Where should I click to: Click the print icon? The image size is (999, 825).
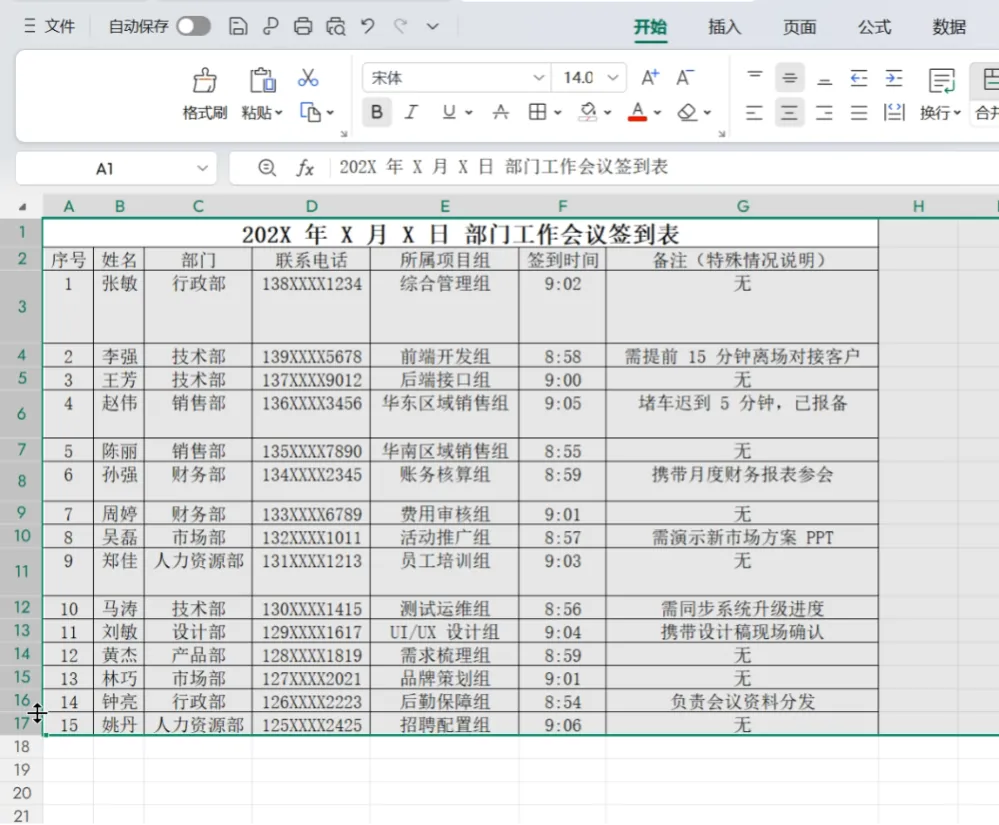pyautogui.click(x=303, y=26)
